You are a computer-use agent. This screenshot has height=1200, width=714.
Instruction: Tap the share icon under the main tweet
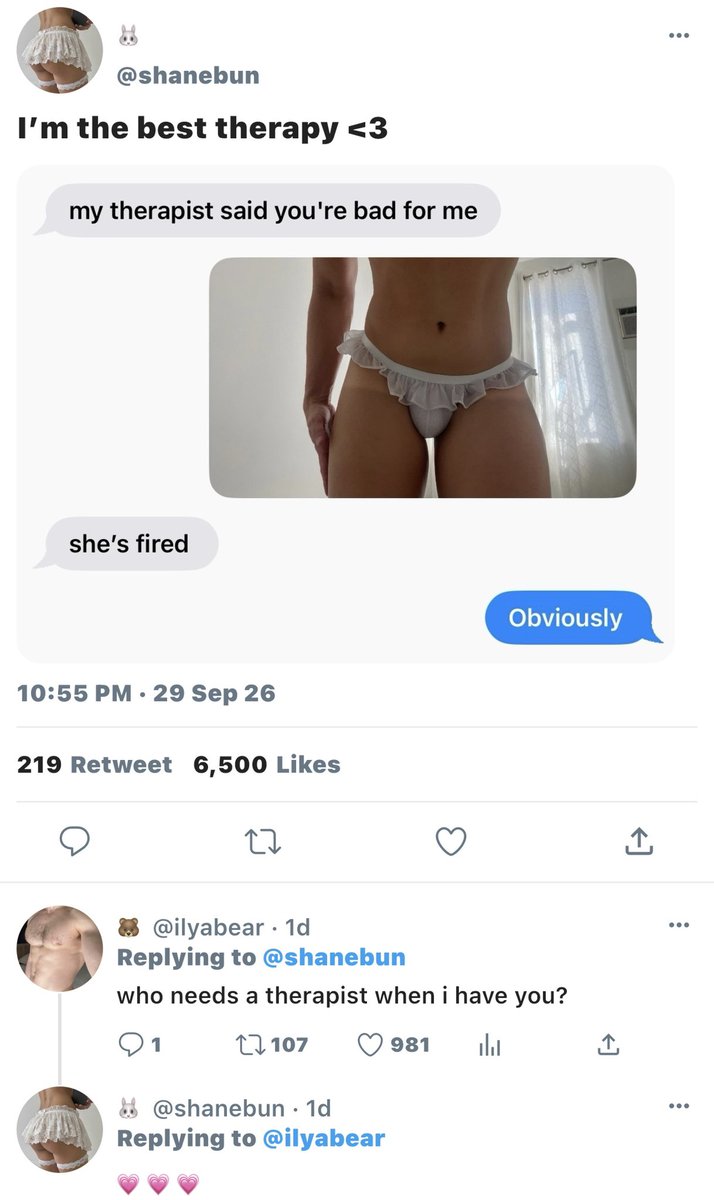coord(639,843)
